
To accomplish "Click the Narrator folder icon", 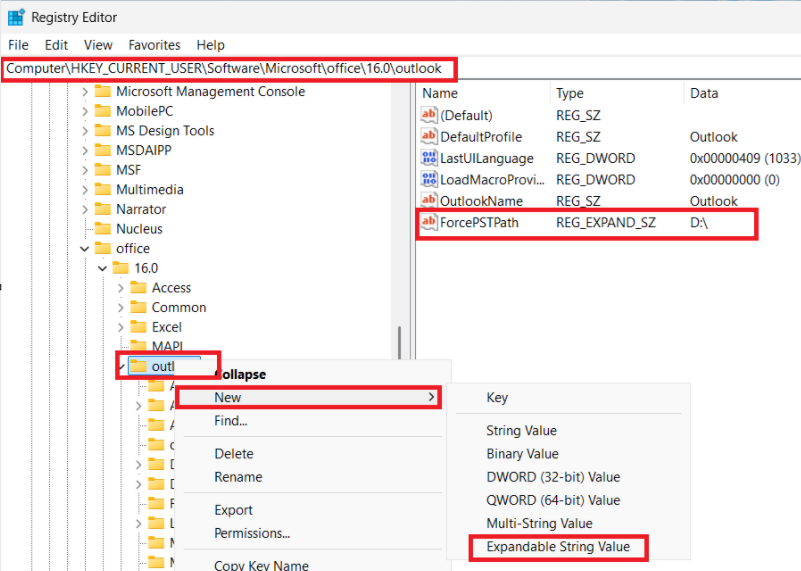I will tap(103, 209).
